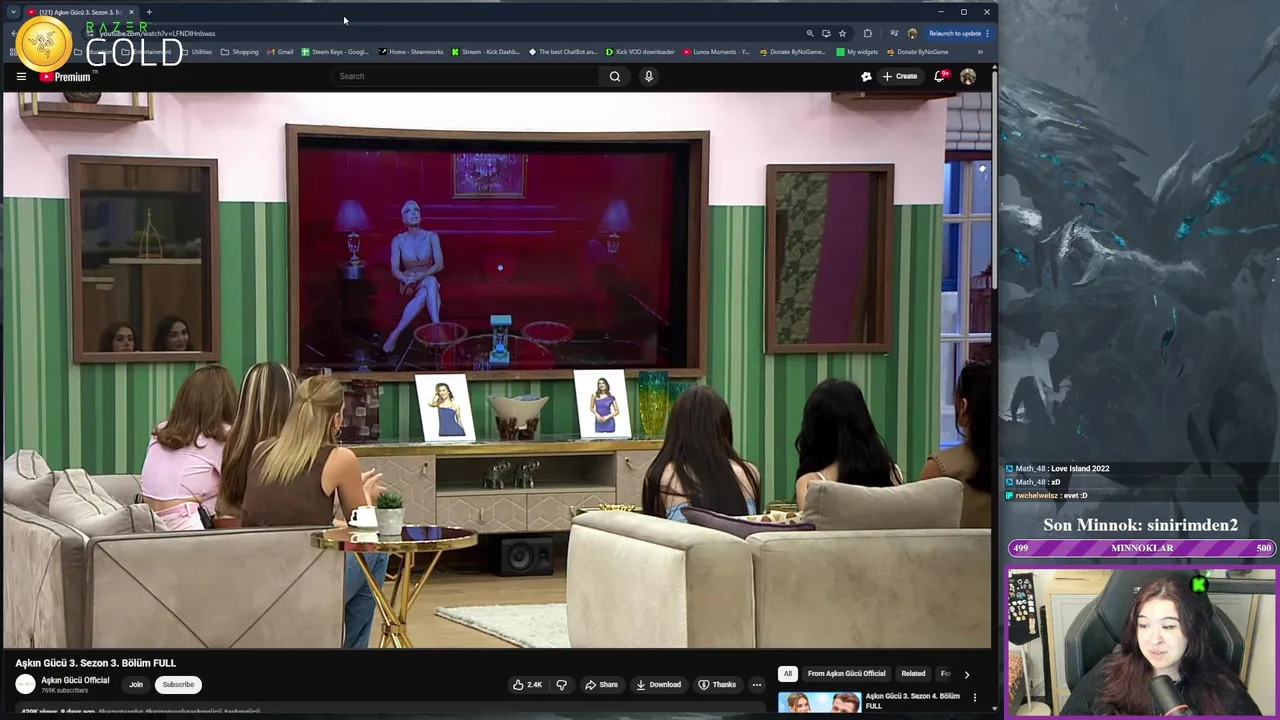Open the YouTube hamburger guide menu
The image size is (1280, 720).
pos(21,76)
